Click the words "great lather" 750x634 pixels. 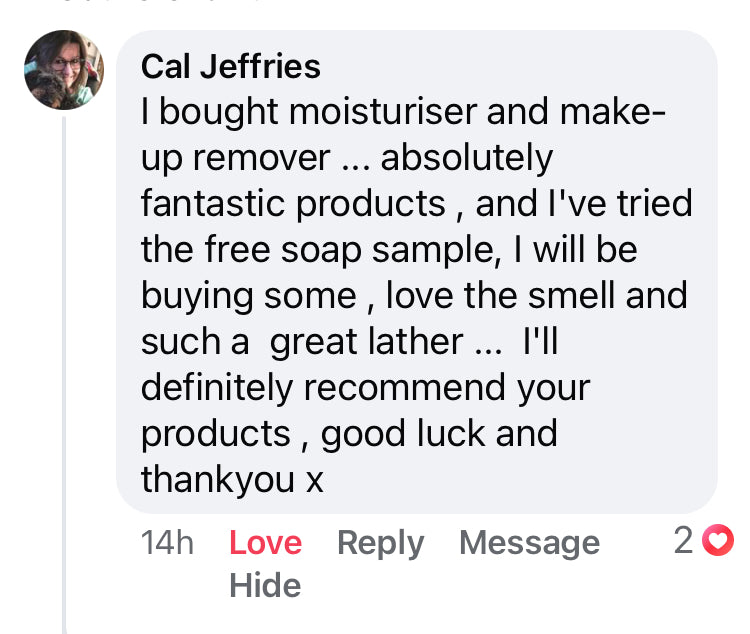(366, 342)
